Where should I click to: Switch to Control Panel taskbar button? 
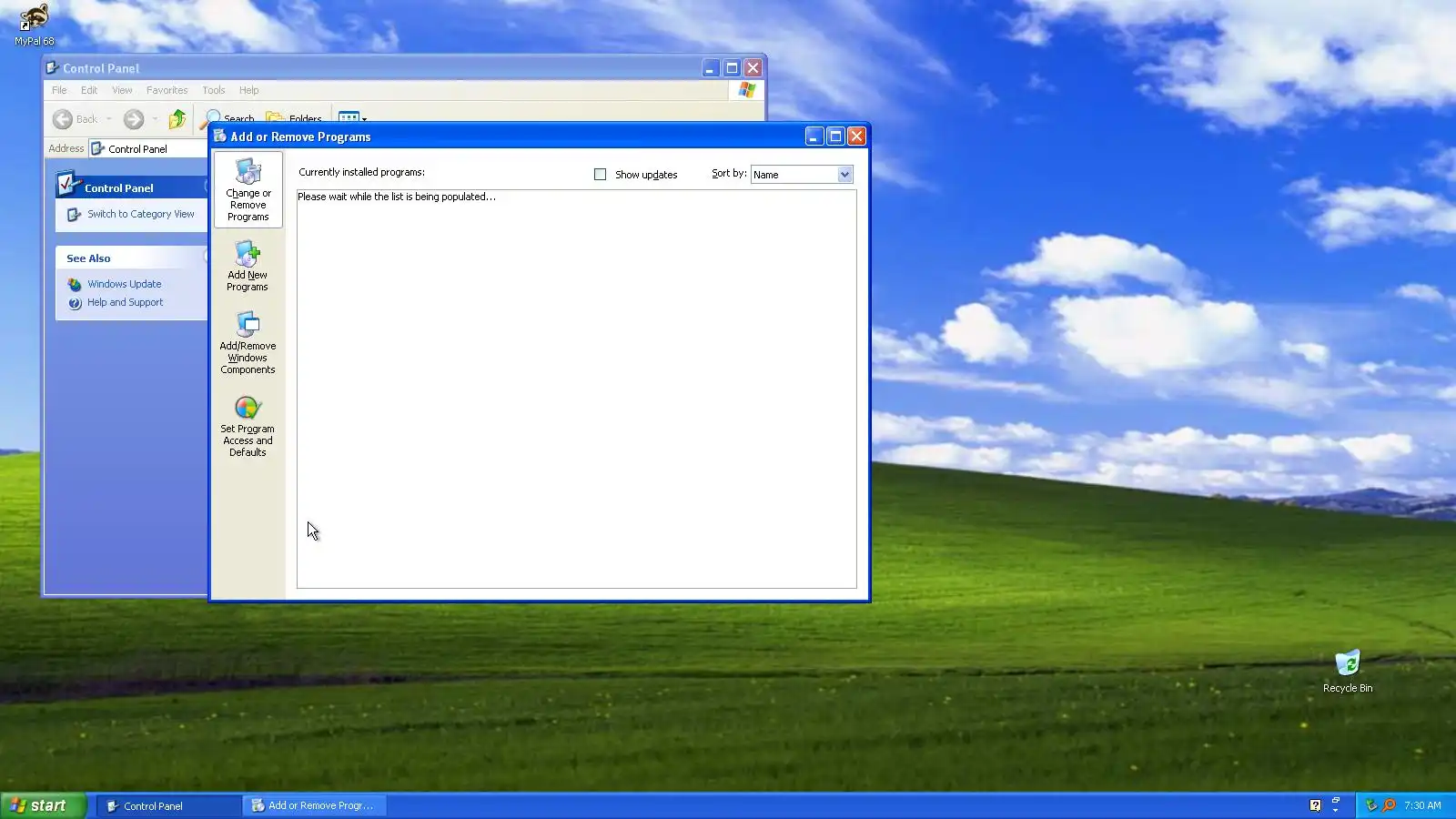tap(168, 805)
